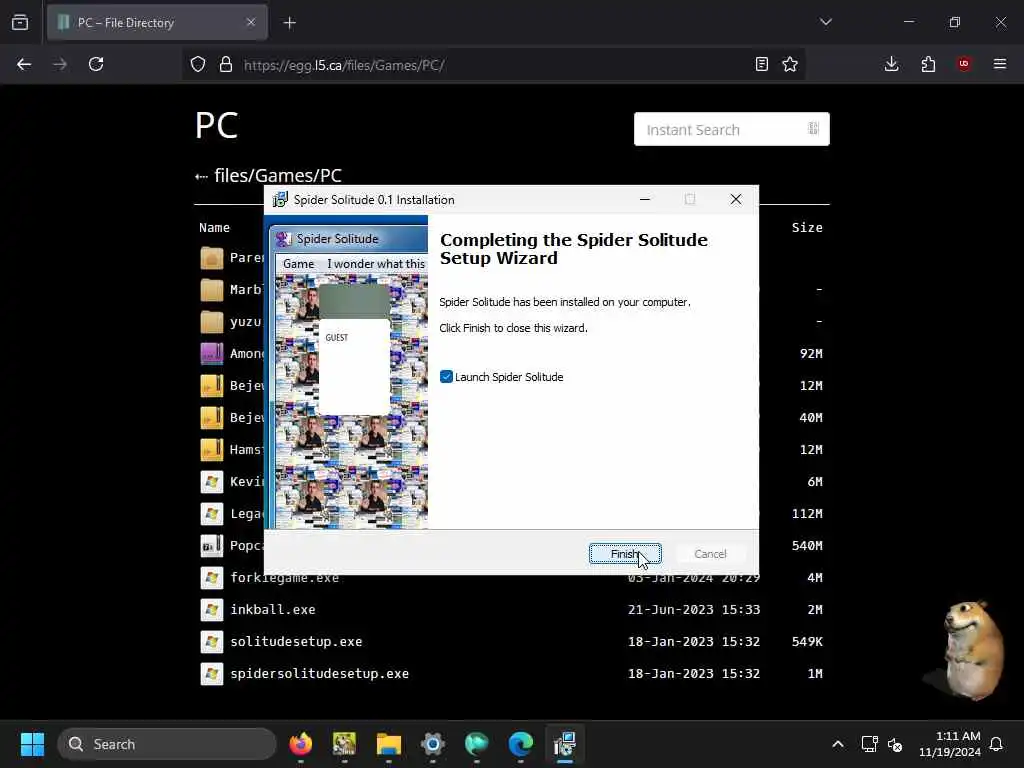Open the browser downloads panel

click(x=891, y=64)
